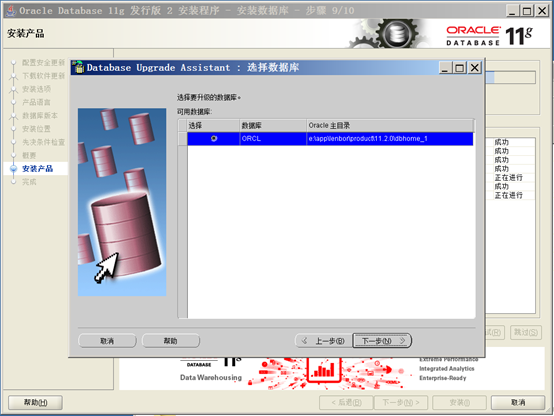
Task: Click the database cylinders illustration
Action: click(122, 202)
